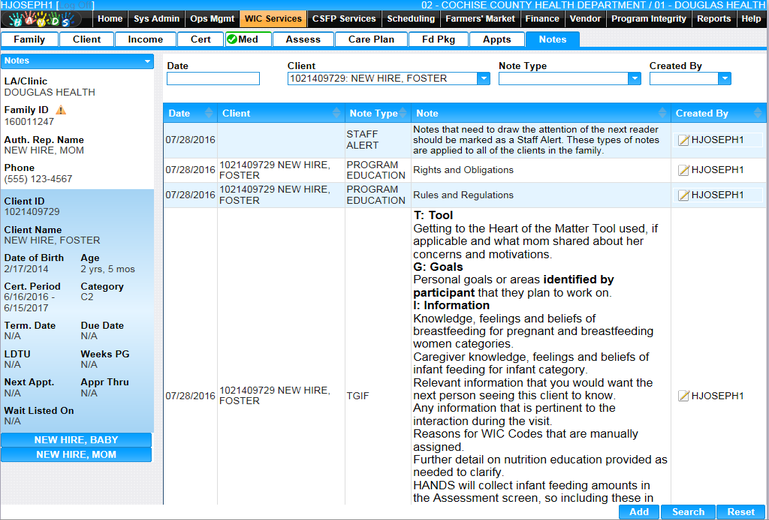Select family member NEW HIRE, BABY
The width and height of the screenshot is (769, 520).
pos(76,440)
